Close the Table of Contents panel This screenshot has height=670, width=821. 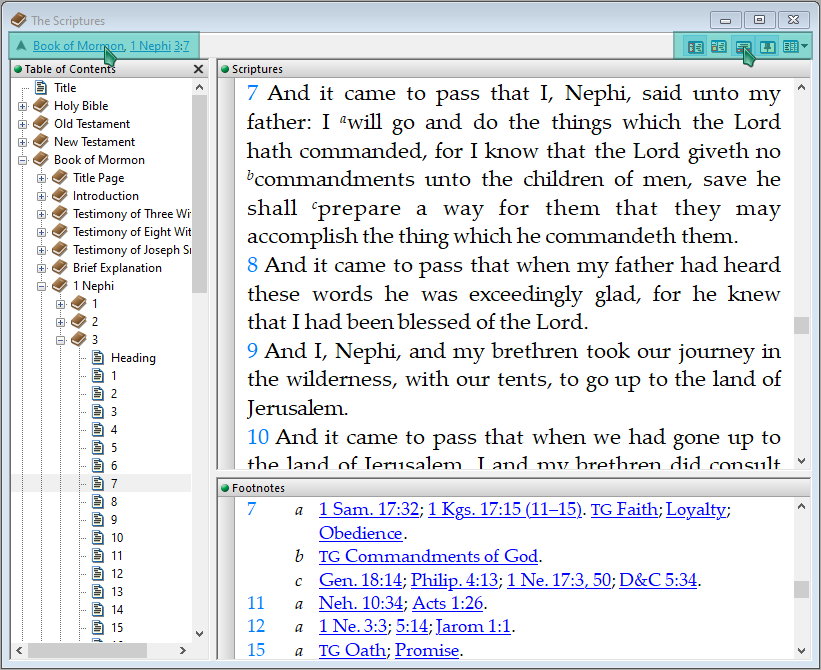198,69
